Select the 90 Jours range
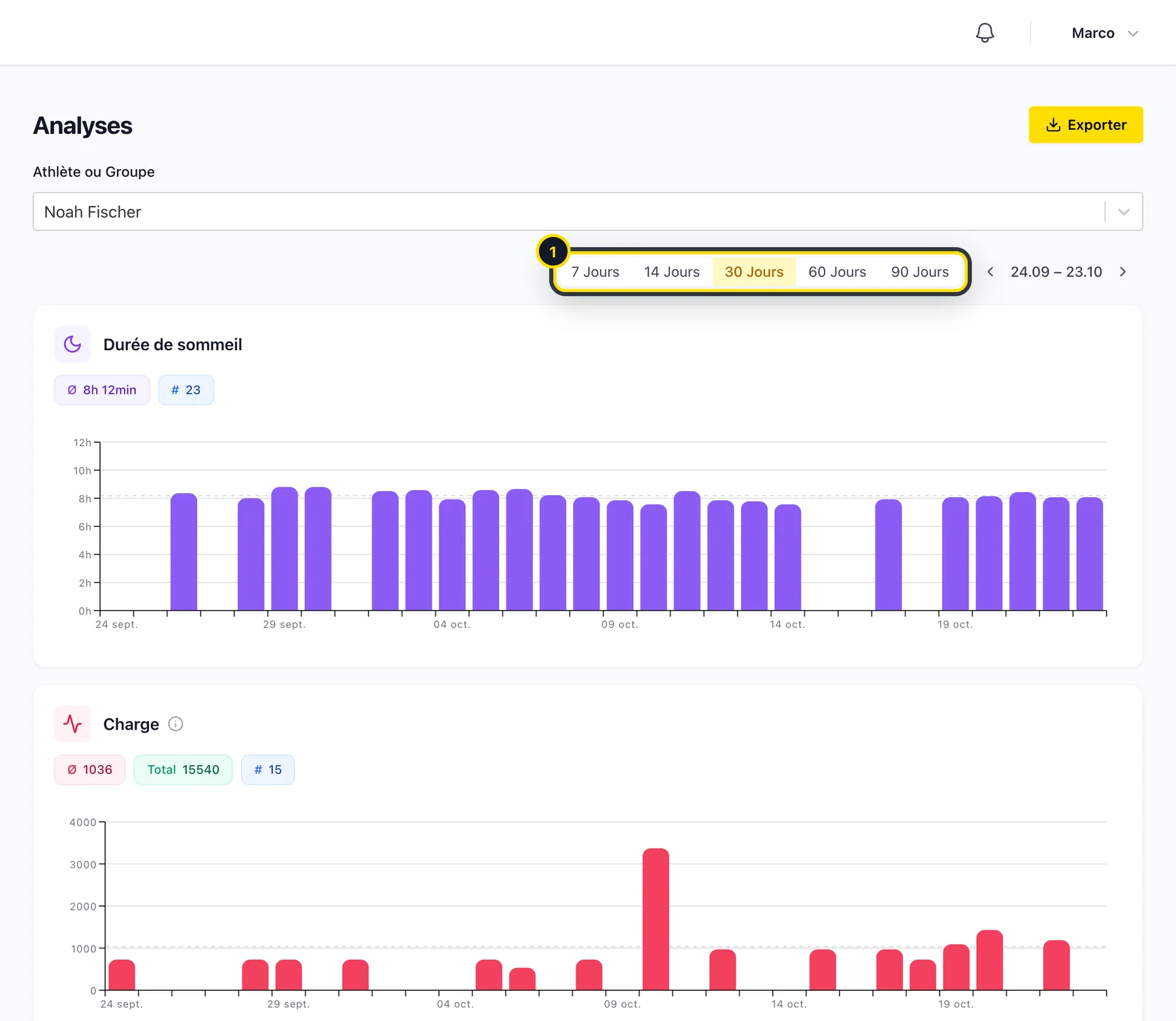Screen dimensions: 1176x1021 click(x=920, y=272)
